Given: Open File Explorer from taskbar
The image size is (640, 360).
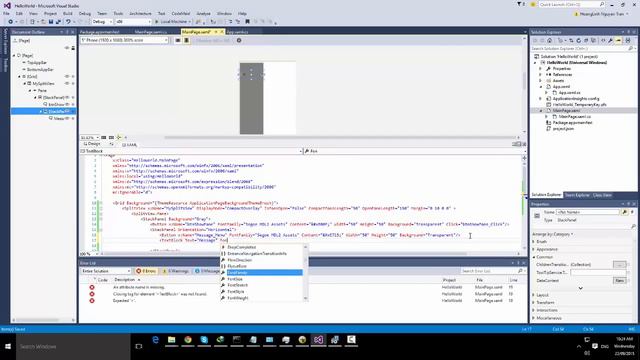Looking at the screenshot, I should [x=171, y=340].
